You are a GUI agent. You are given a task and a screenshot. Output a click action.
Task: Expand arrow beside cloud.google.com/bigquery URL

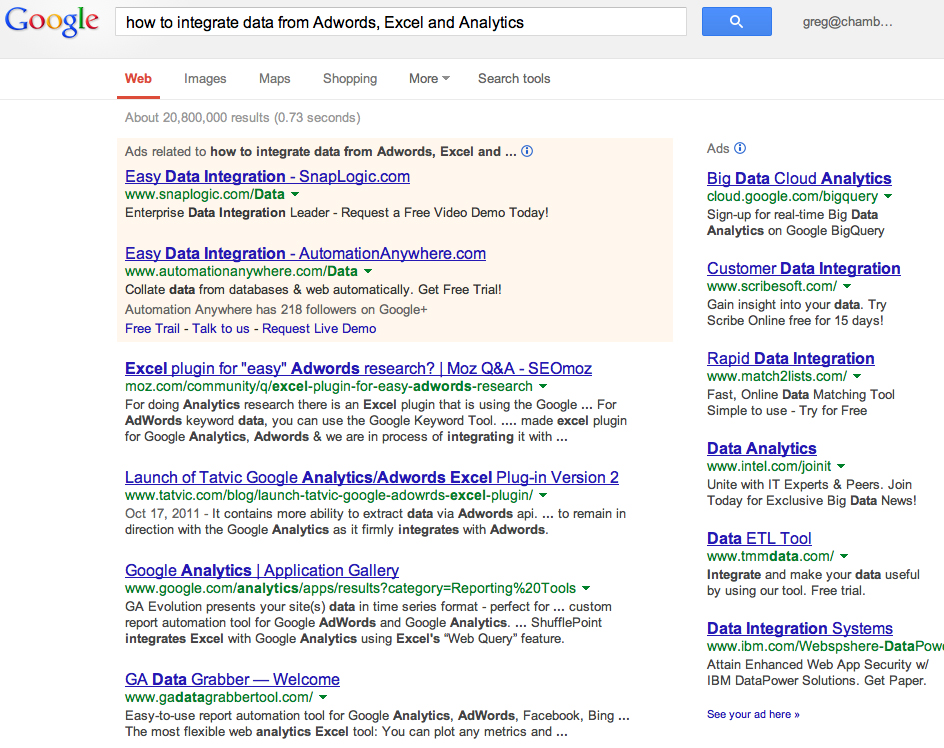[887, 196]
